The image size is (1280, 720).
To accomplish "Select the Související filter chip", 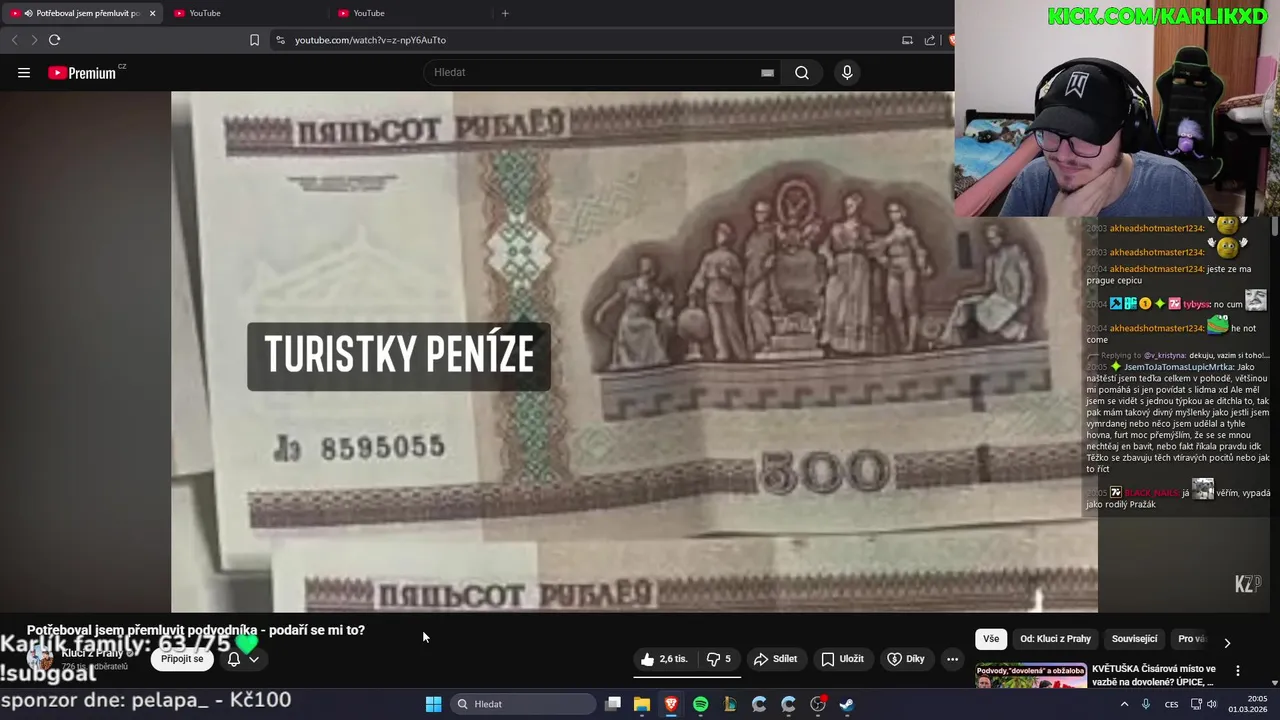I will coord(1134,639).
